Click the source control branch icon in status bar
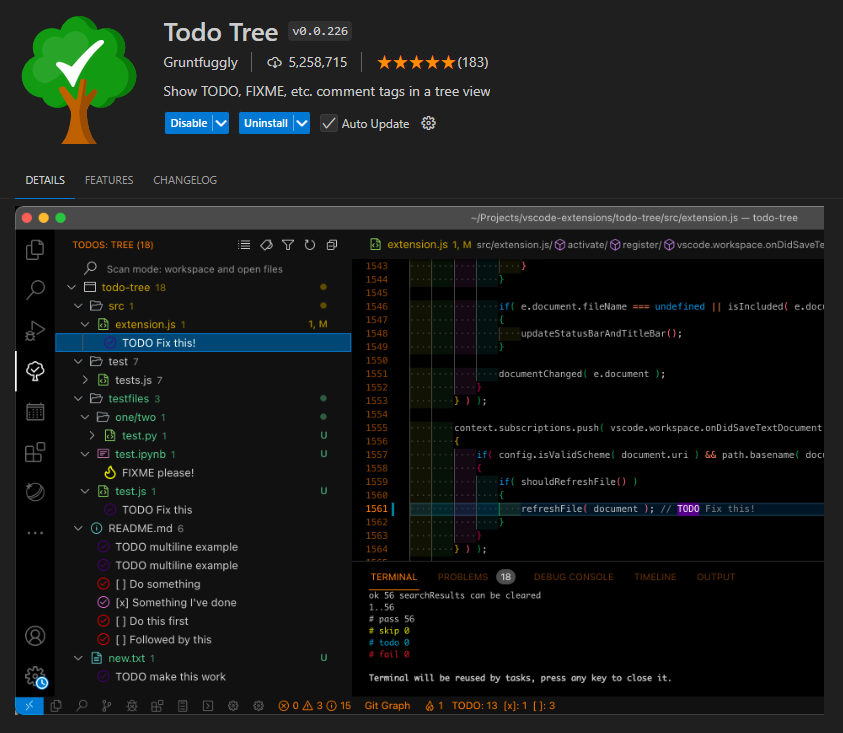Screen dimensions: 843x733 pos(106,706)
